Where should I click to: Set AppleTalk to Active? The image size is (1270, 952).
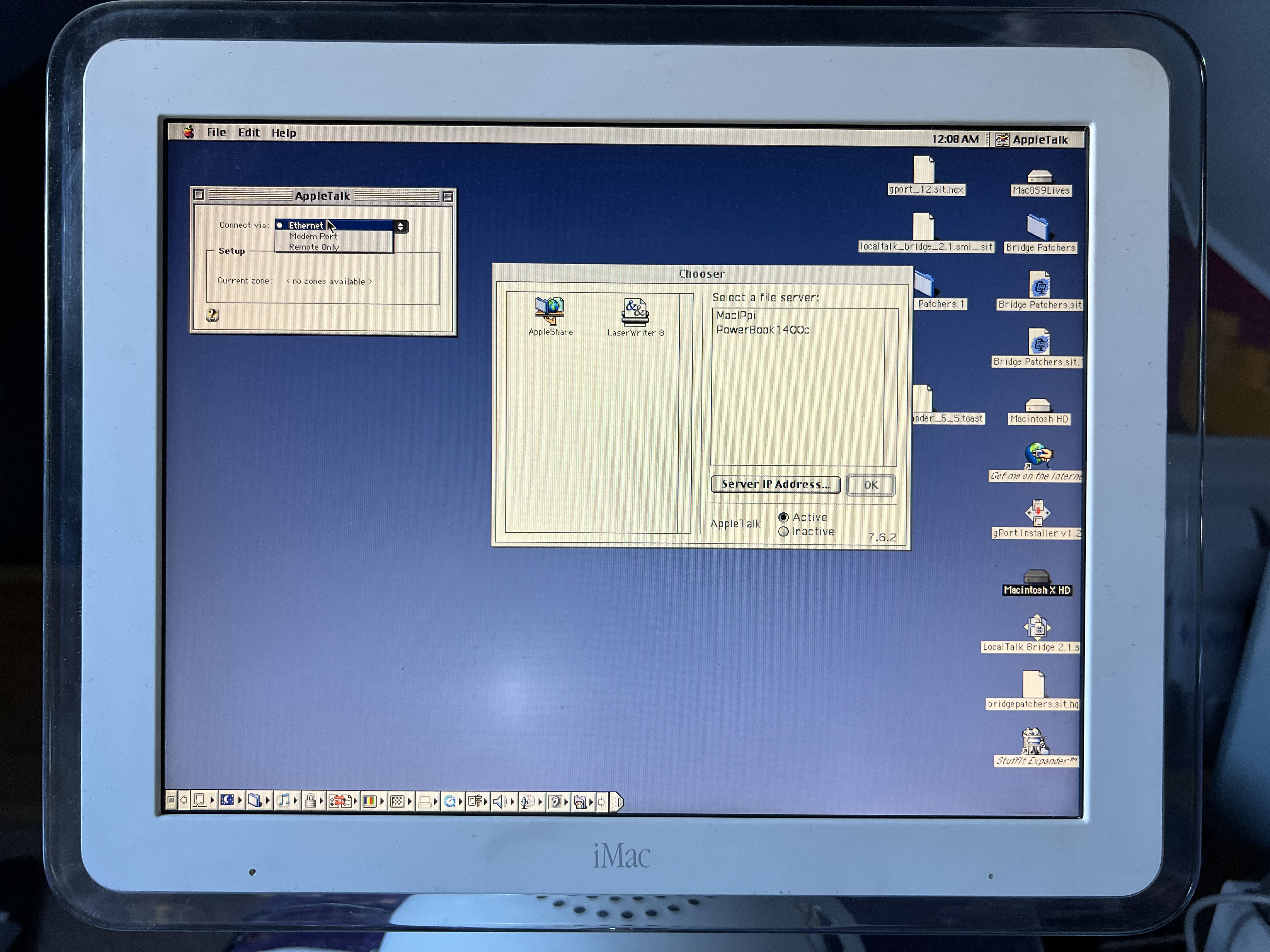[x=783, y=517]
